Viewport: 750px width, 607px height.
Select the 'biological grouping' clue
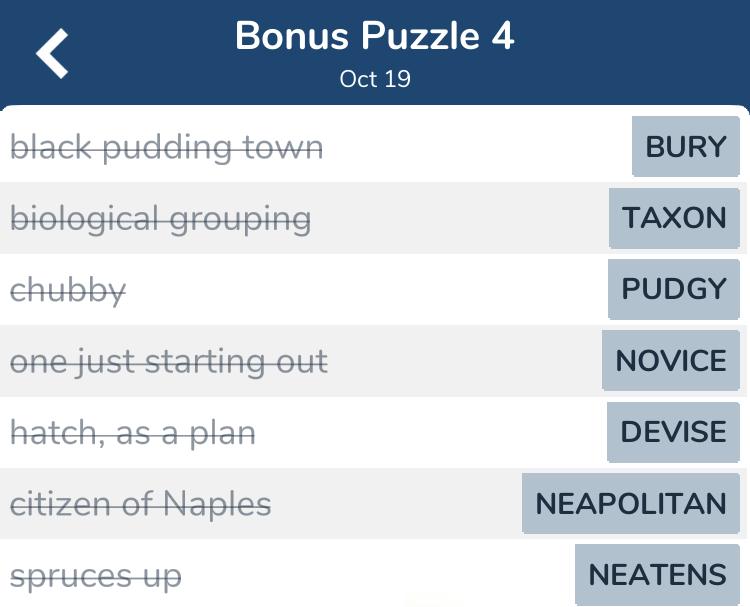coord(160,219)
